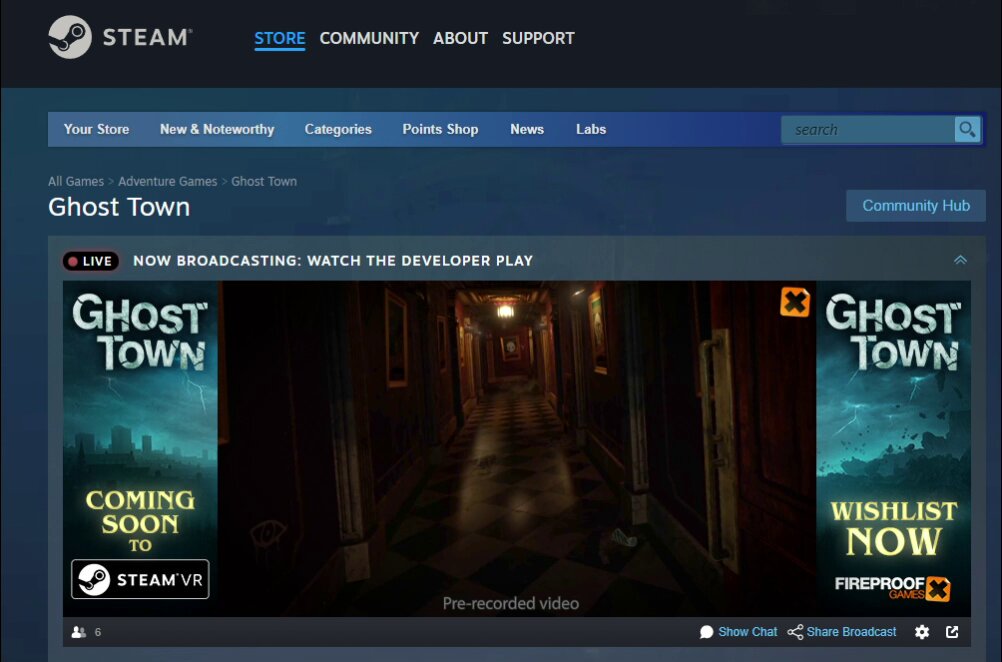
Task: Click the viewers count icon
Action: [79, 632]
